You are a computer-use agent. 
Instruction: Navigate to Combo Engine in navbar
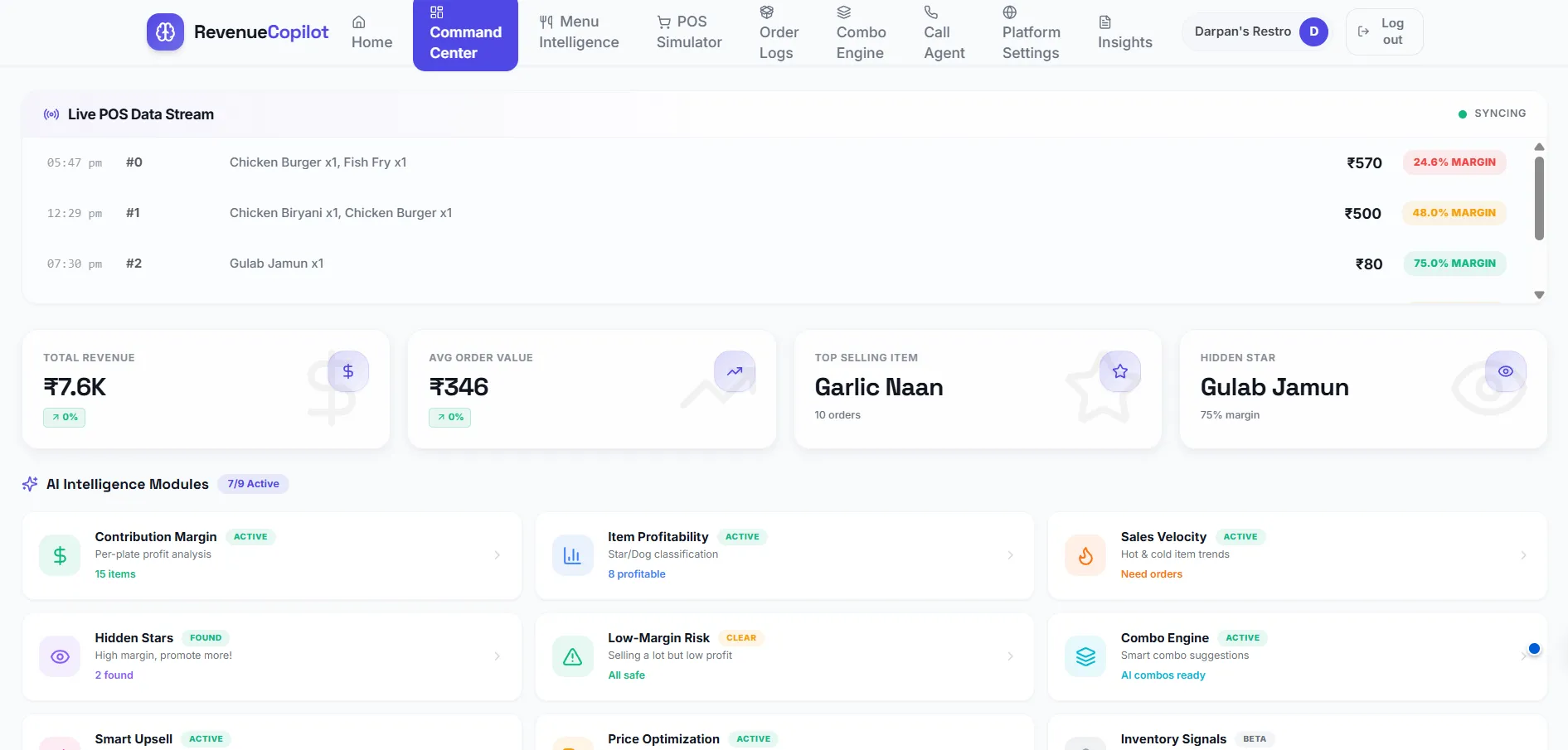(861, 32)
